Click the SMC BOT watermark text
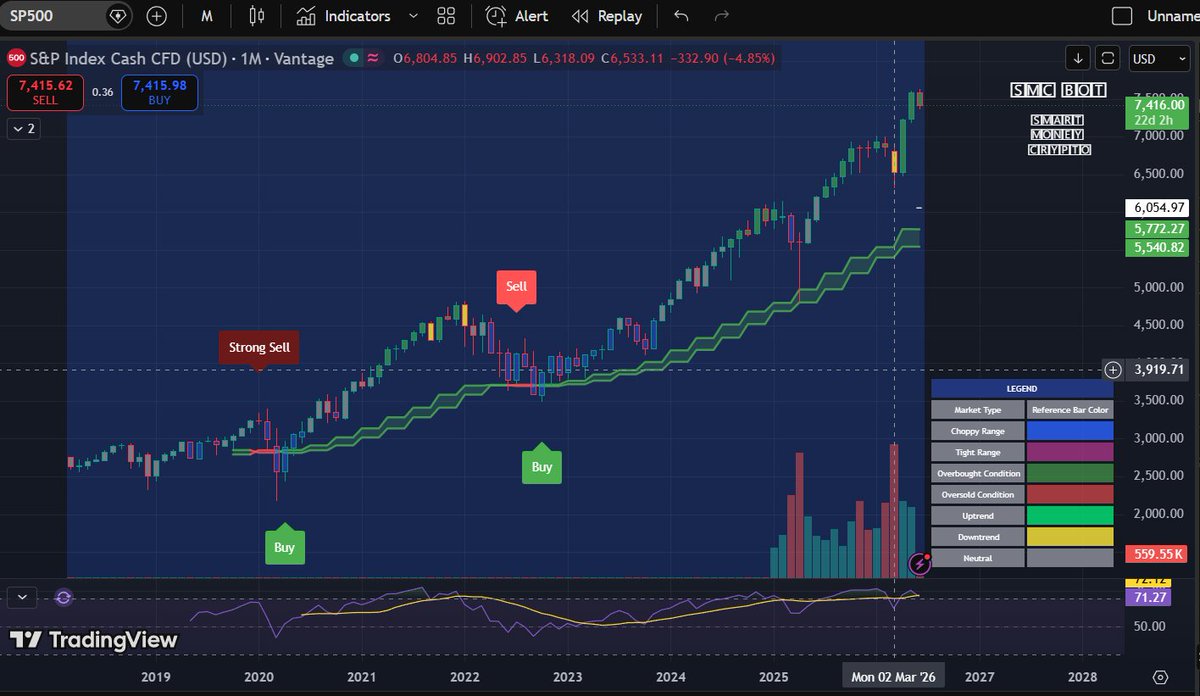This screenshot has width=1200, height=696. [1059, 90]
